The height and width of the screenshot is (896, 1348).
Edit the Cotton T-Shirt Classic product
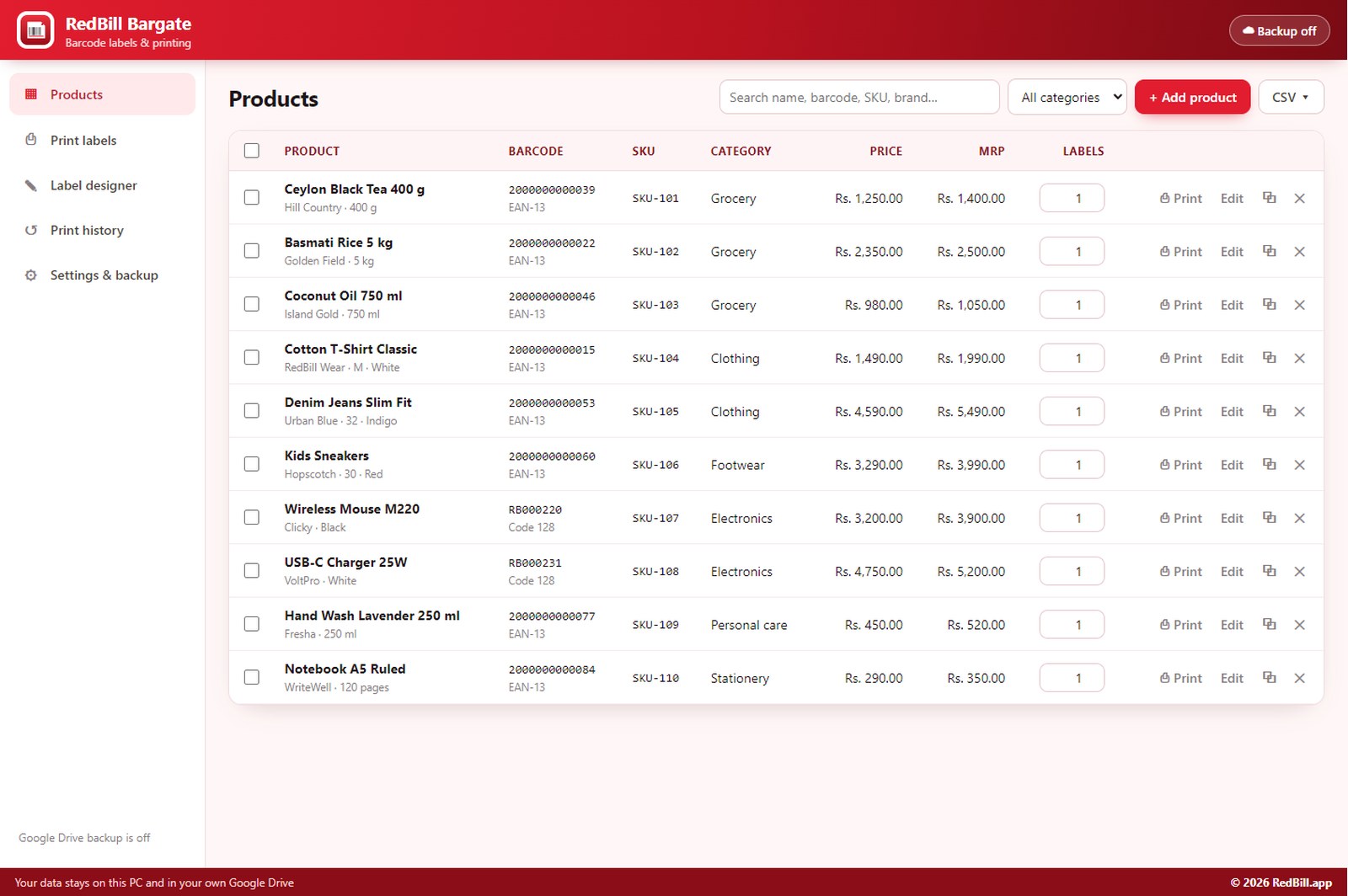[1232, 358]
